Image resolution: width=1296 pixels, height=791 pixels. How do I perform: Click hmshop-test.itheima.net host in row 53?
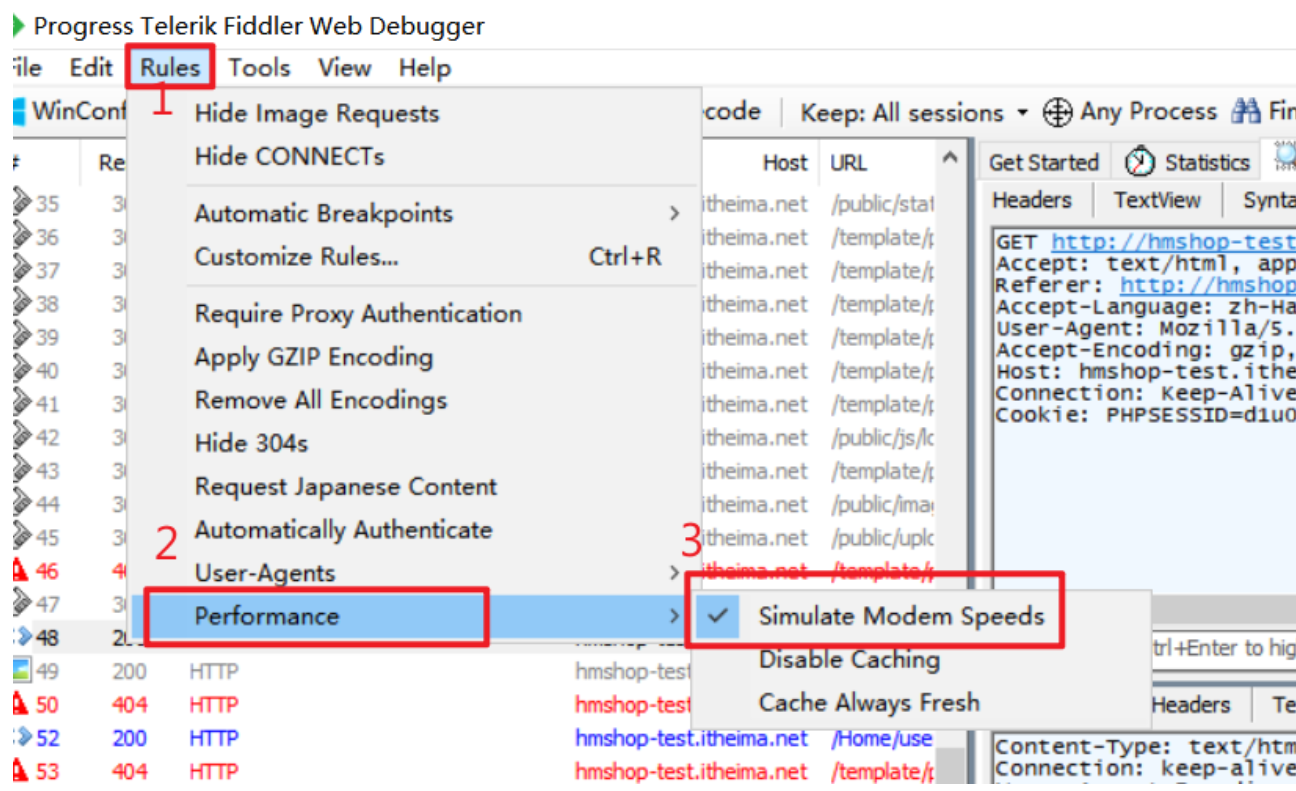691,771
